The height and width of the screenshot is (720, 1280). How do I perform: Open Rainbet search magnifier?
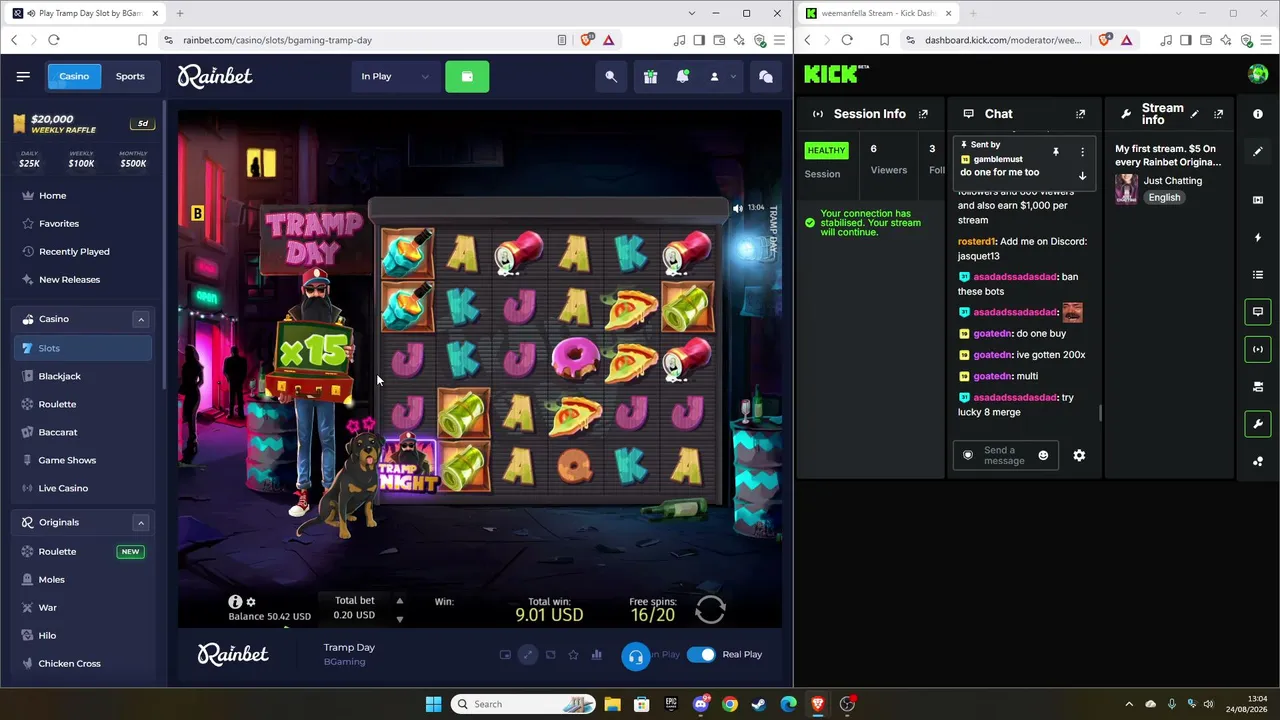pos(611,76)
